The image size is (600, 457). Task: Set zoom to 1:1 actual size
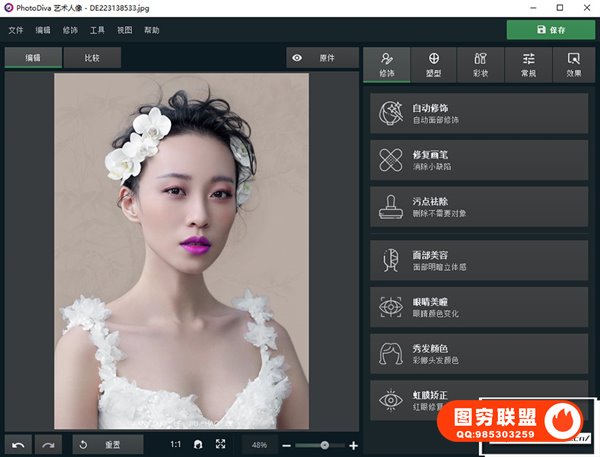175,444
